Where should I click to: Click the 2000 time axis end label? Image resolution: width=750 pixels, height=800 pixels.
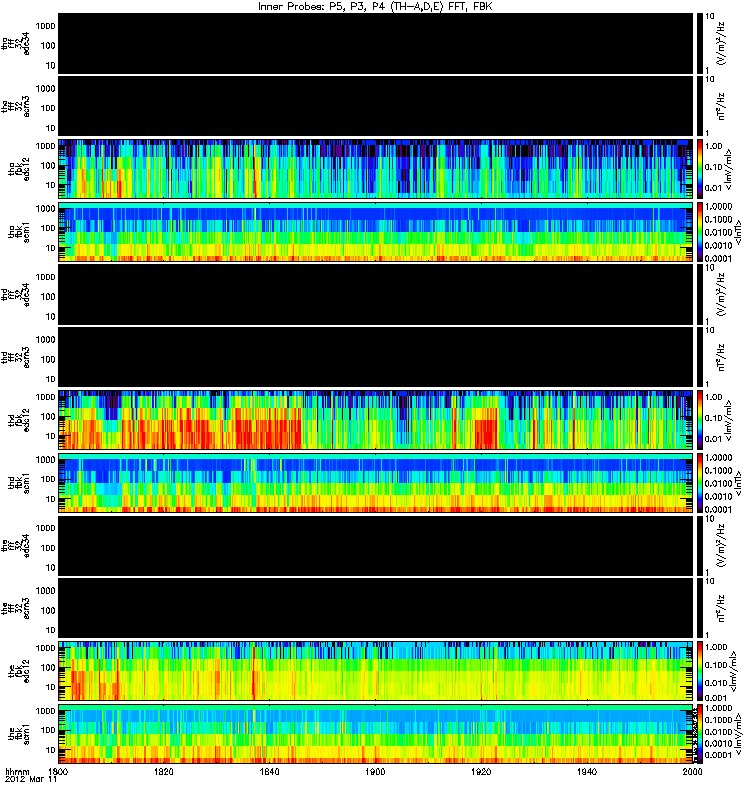pos(692,772)
